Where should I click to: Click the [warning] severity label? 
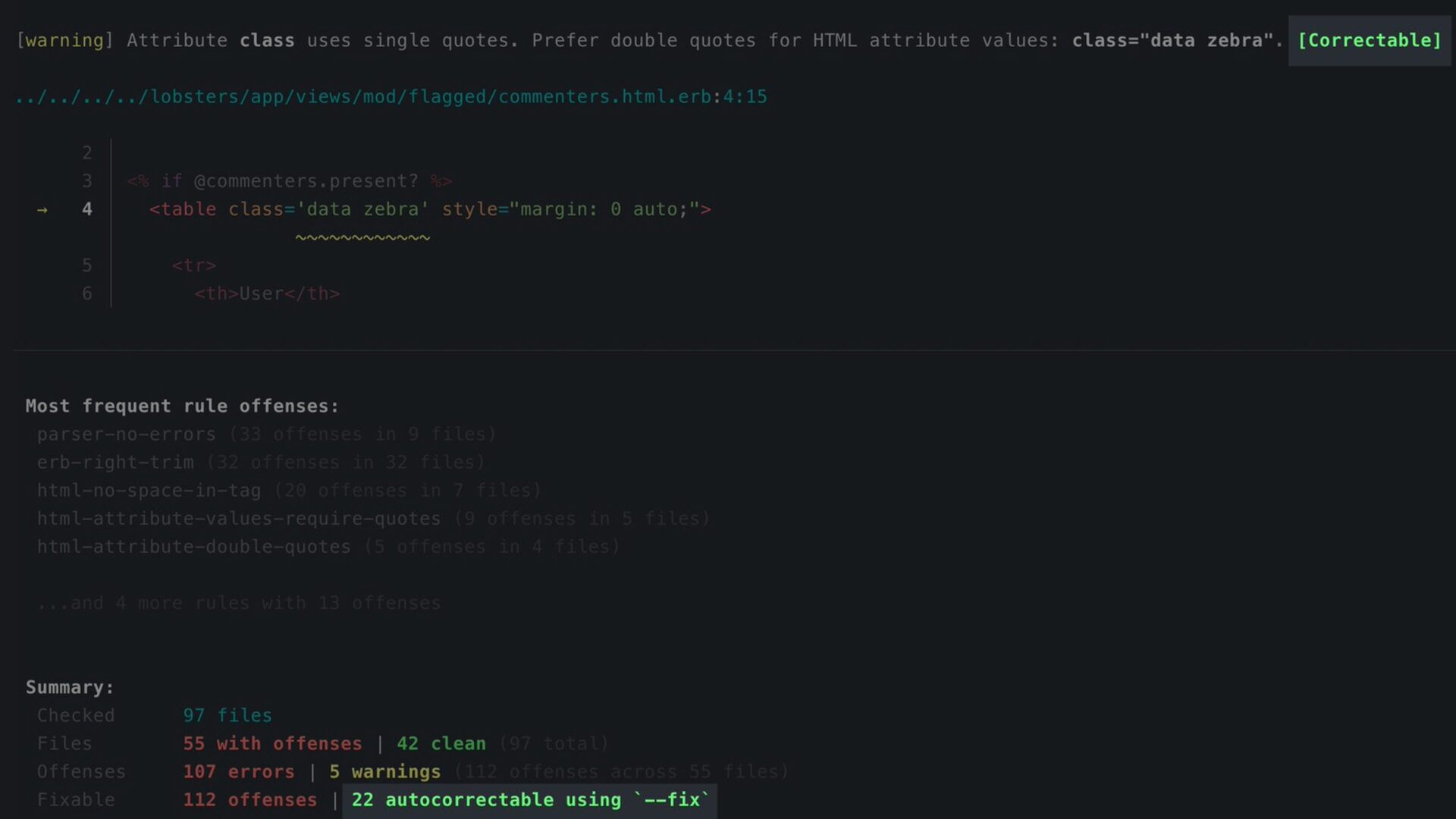64,40
